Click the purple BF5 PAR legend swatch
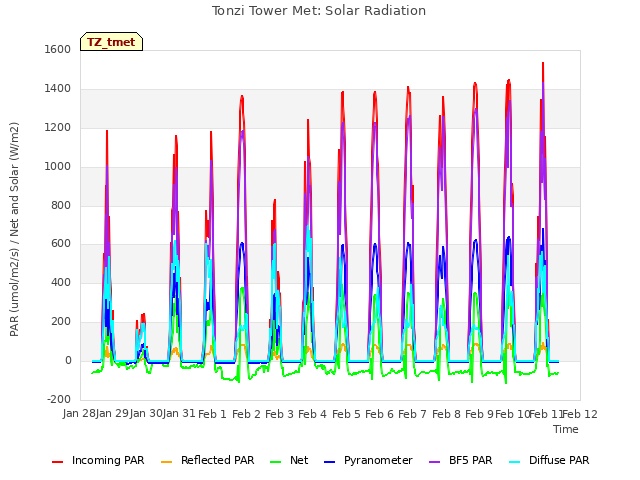Viewport: 640px width, 480px height. click(435, 462)
